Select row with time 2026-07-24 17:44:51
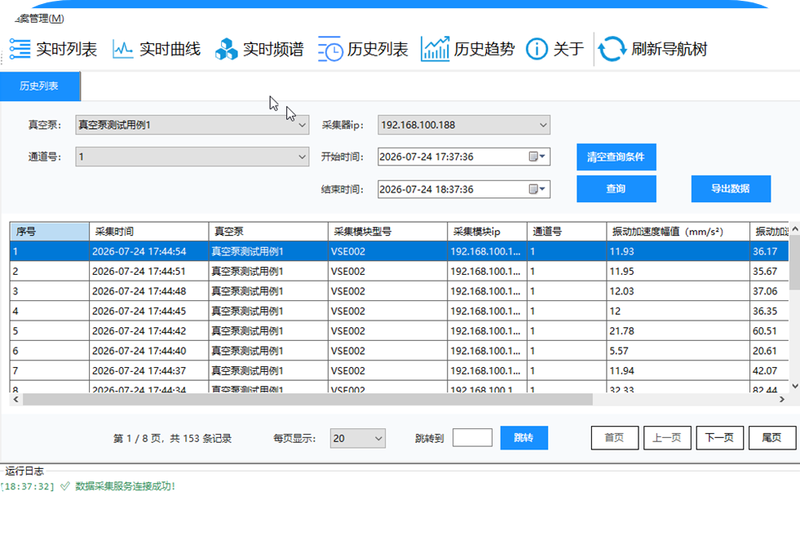 coord(399,271)
